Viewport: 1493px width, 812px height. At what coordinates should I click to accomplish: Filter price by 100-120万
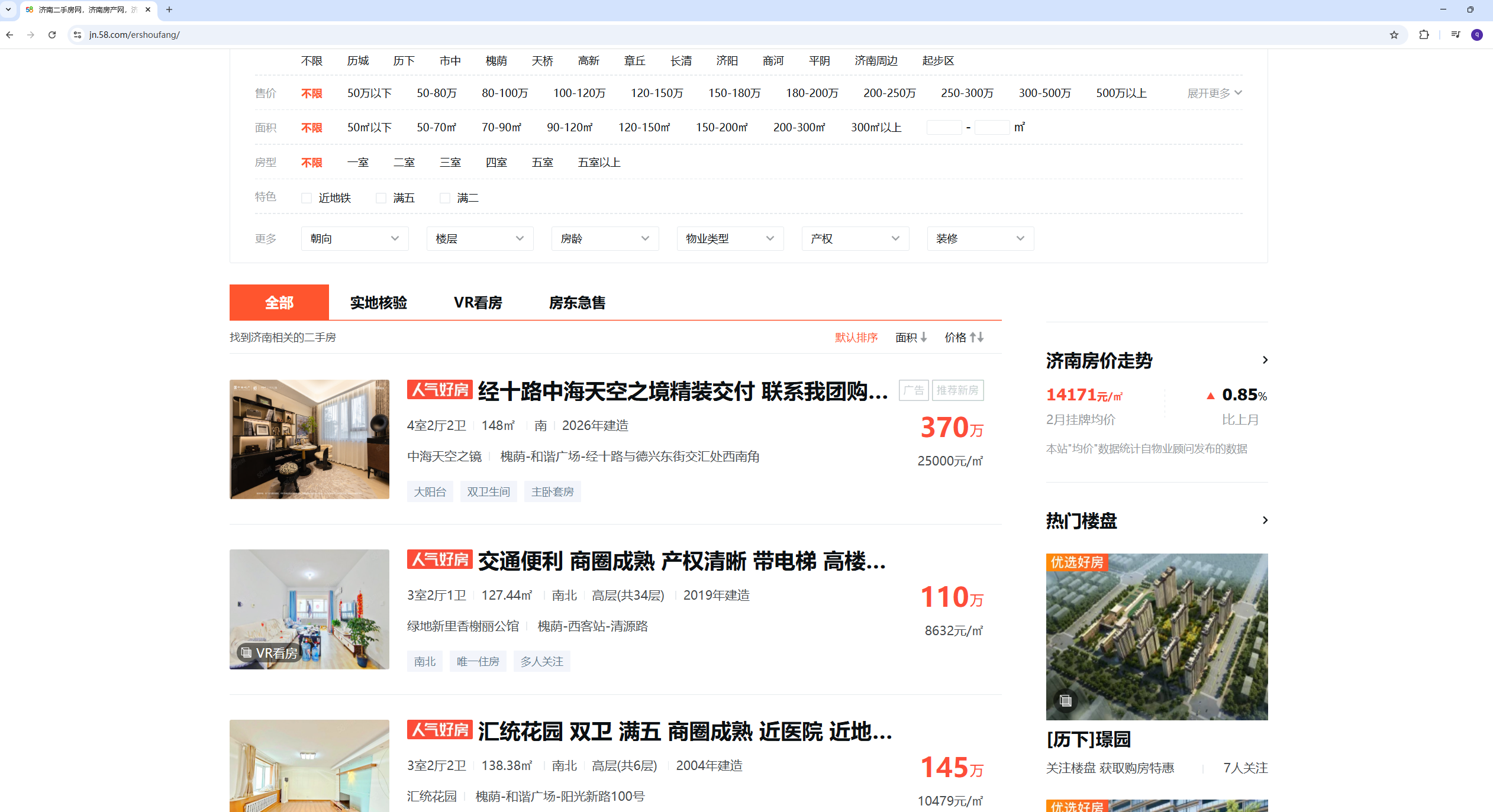coord(579,93)
